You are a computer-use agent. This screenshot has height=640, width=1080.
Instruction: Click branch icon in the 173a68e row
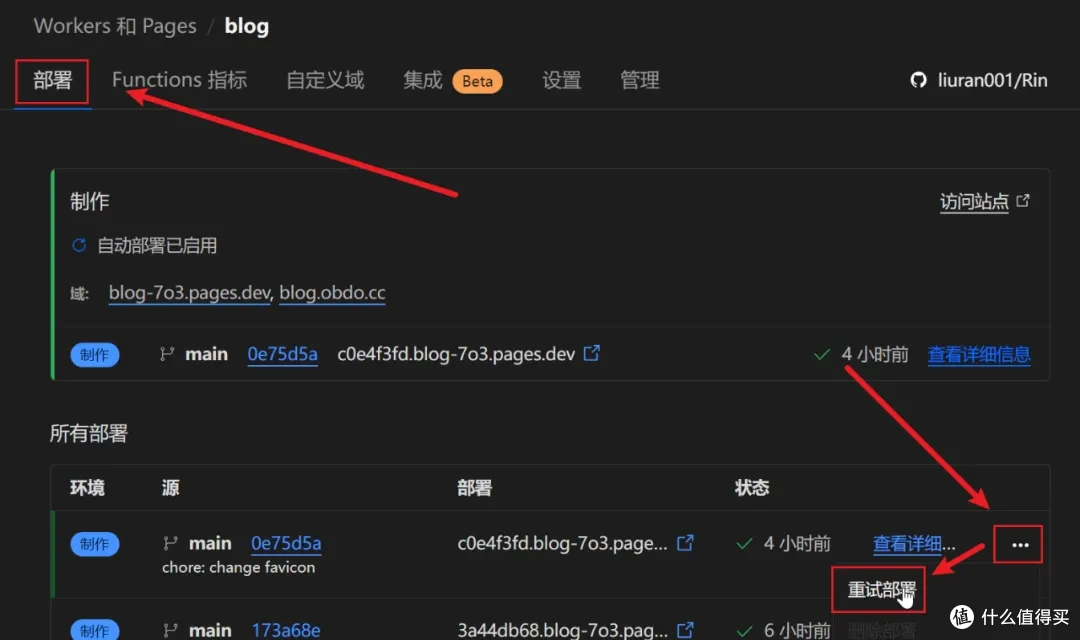click(170, 630)
